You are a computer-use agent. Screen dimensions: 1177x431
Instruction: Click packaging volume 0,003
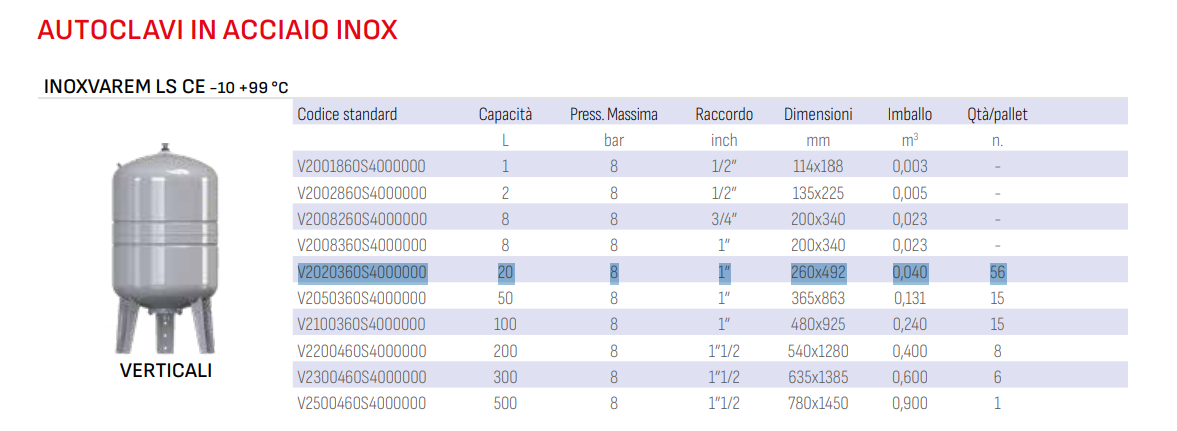click(910, 167)
